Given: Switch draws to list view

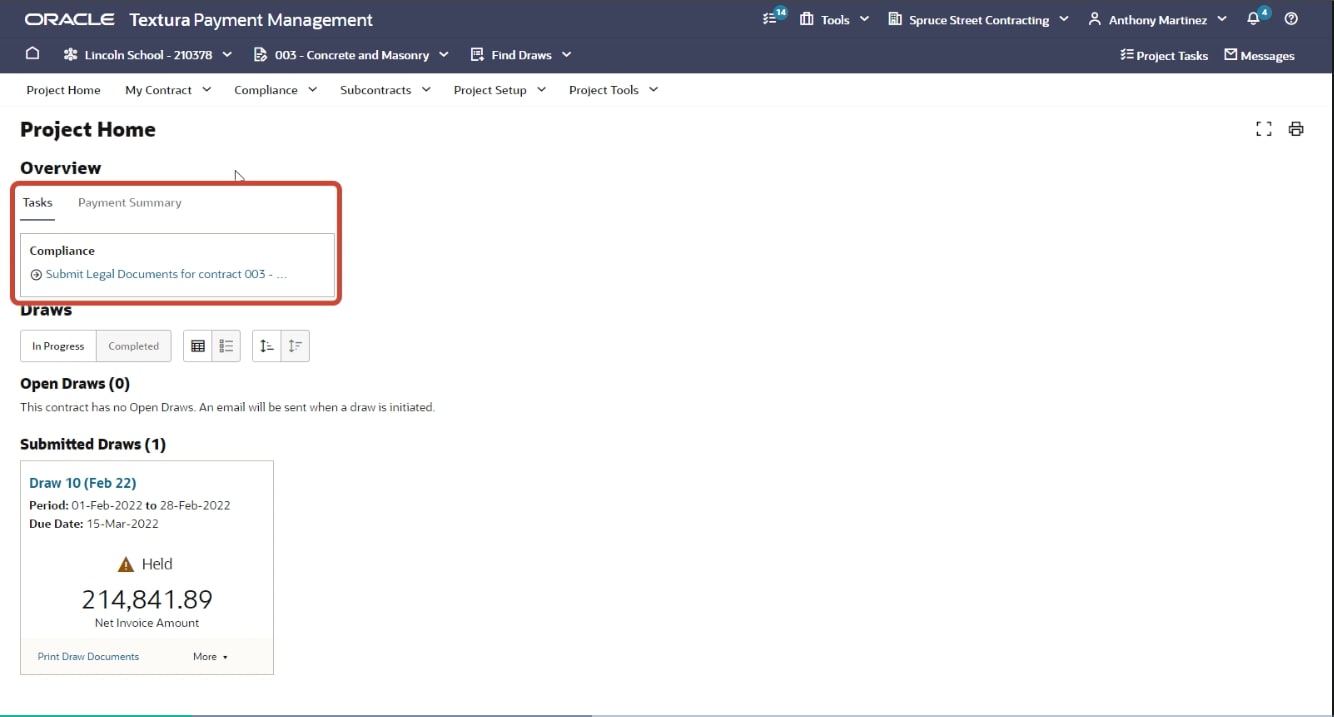Looking at the screenshot, I should coord(226,346).
